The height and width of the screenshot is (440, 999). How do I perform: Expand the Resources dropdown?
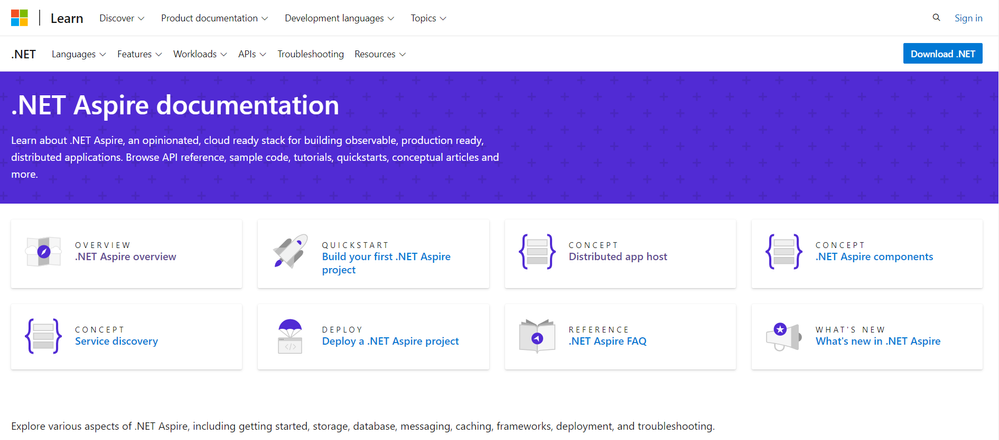tap(380, 54)
